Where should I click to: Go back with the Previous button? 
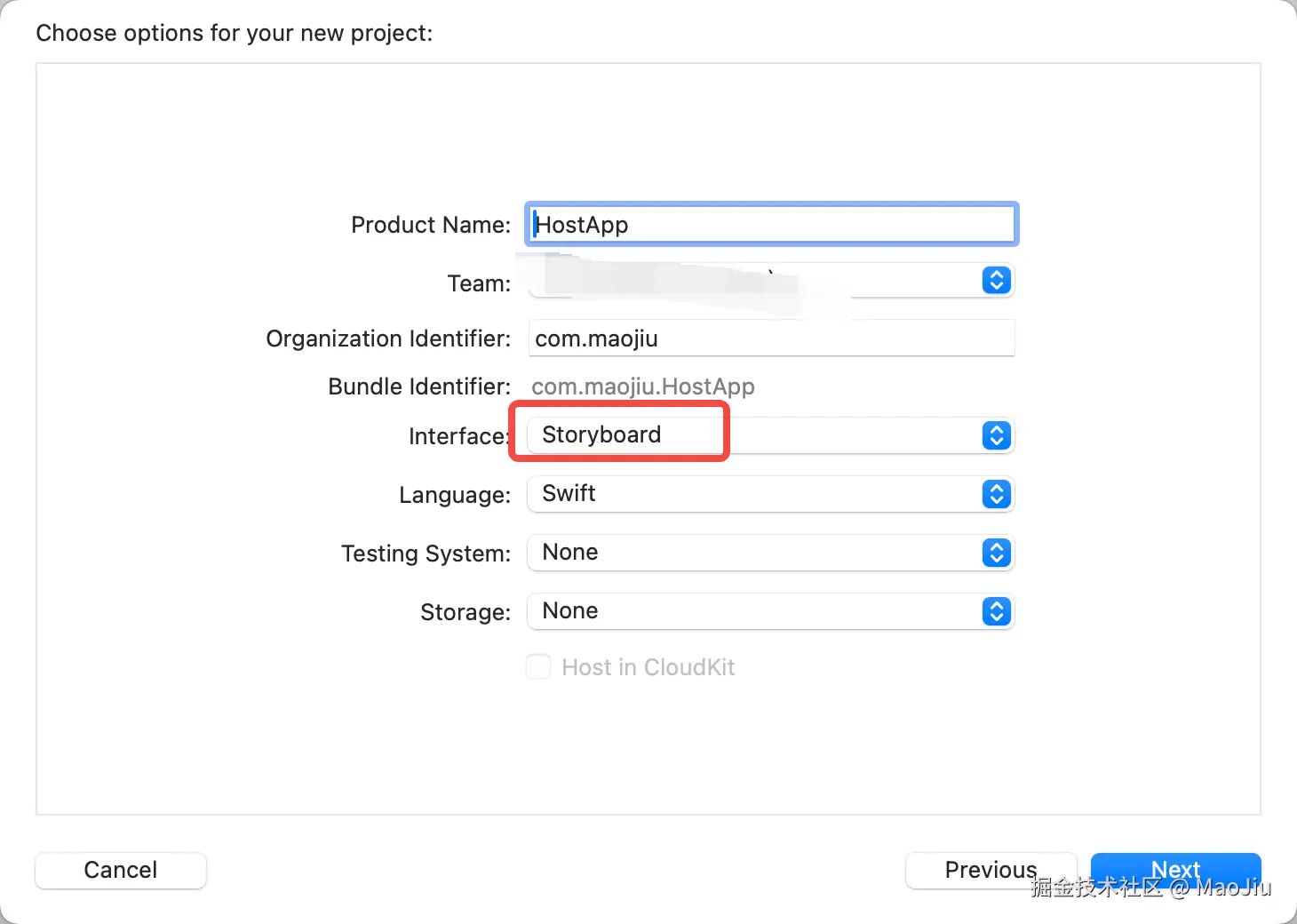point(990,870)
